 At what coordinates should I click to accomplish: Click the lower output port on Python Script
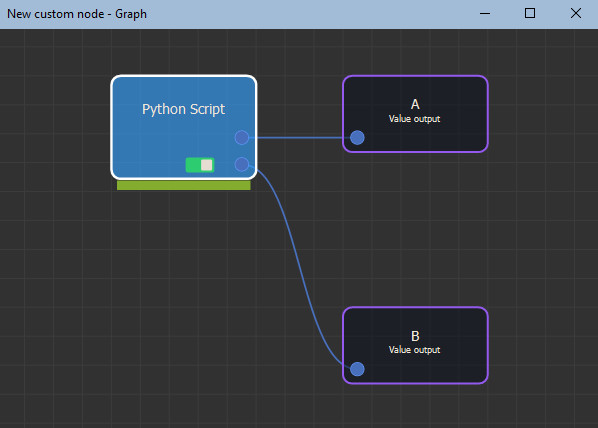pos(241,164)
